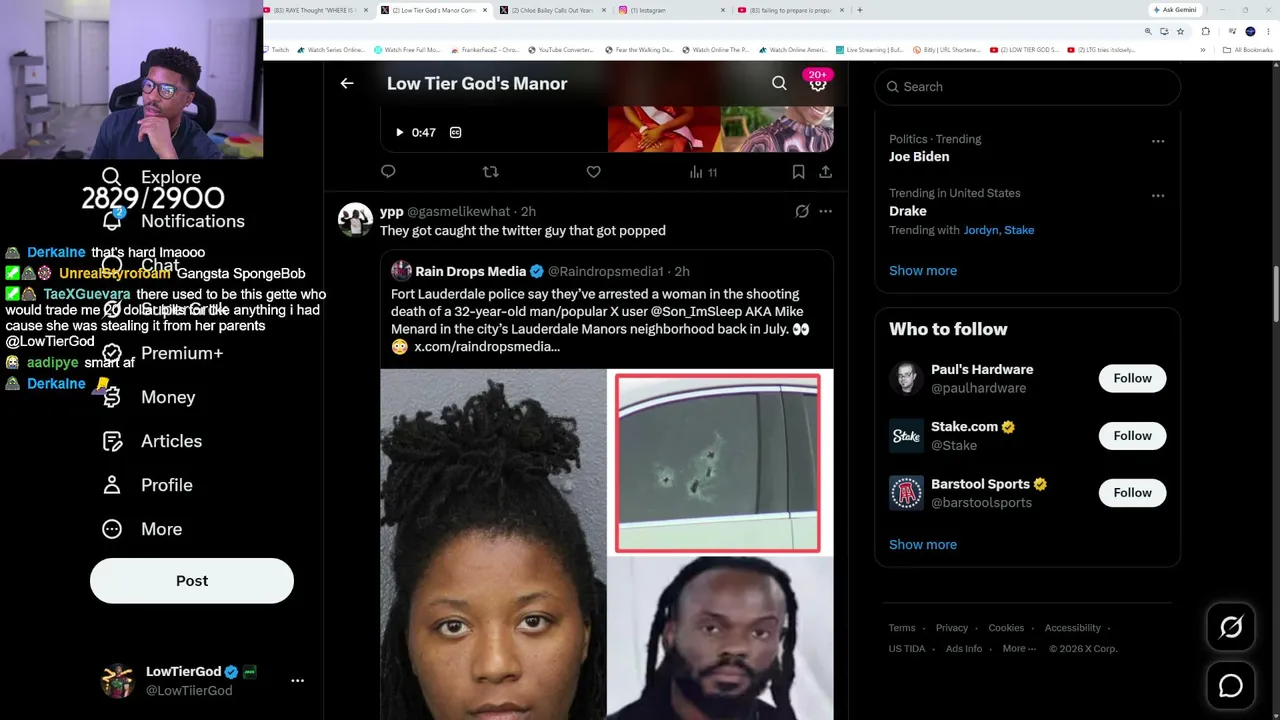This screenshot has height=720, width=1280.
Task: Follow Paul's Hardware
Action: point(1132,378)
